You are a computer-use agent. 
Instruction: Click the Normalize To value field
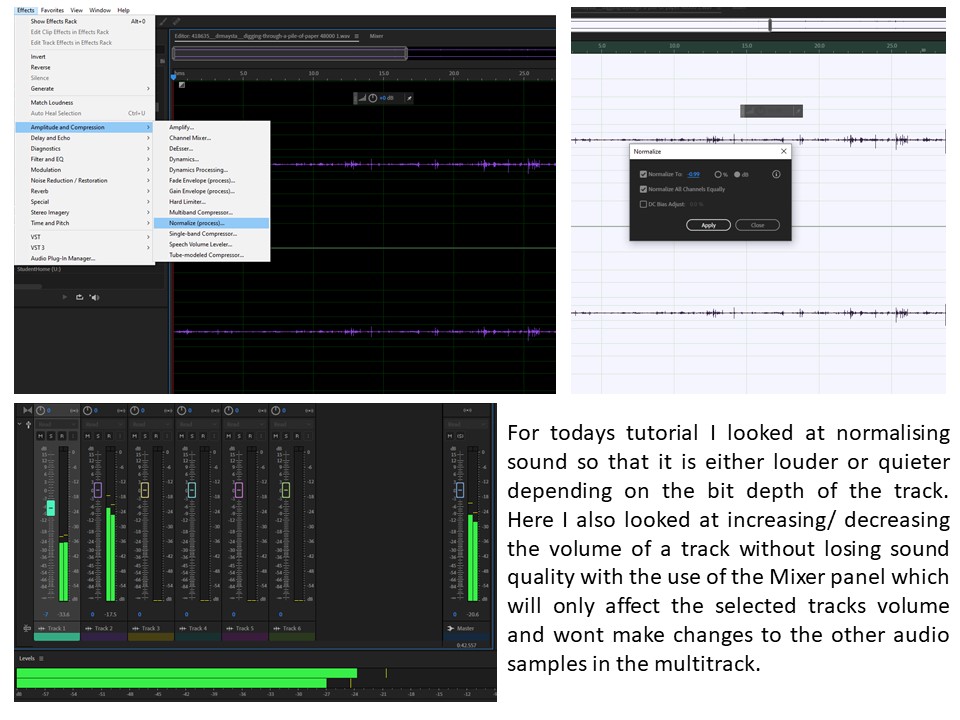[x=694, y=174]
